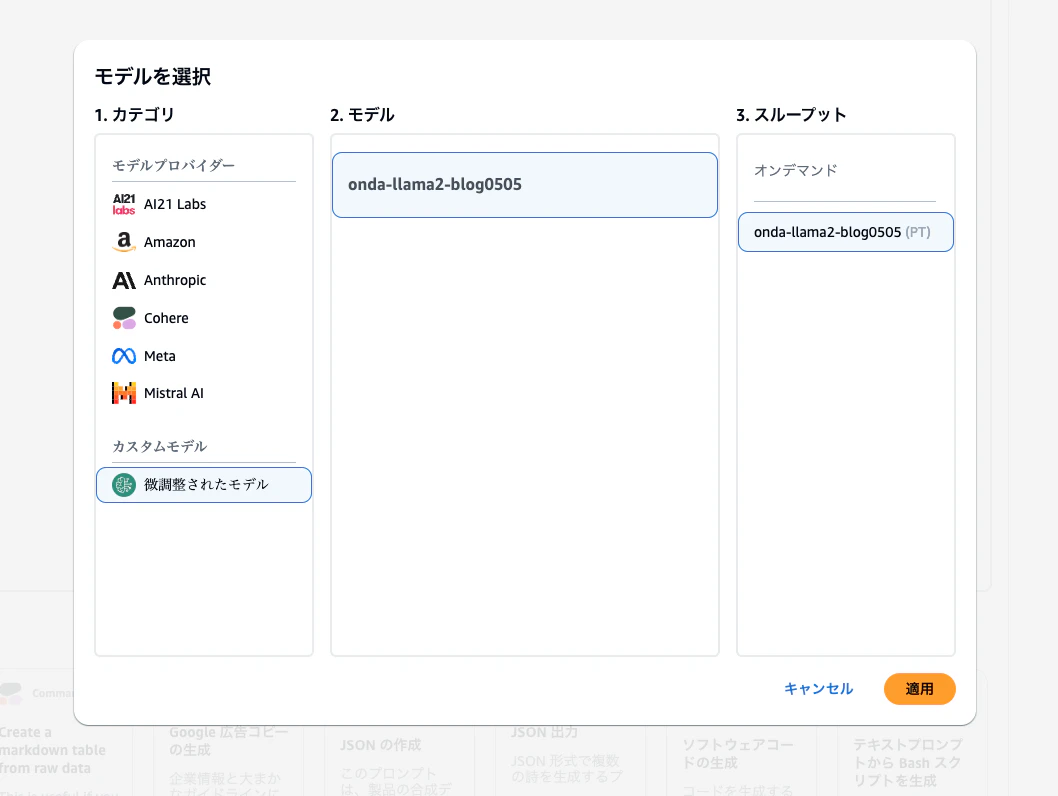Click the Mistral AI logo icon
Image resolution: width=1058 pixels, height=796 pixels.
tap(123, 393)
